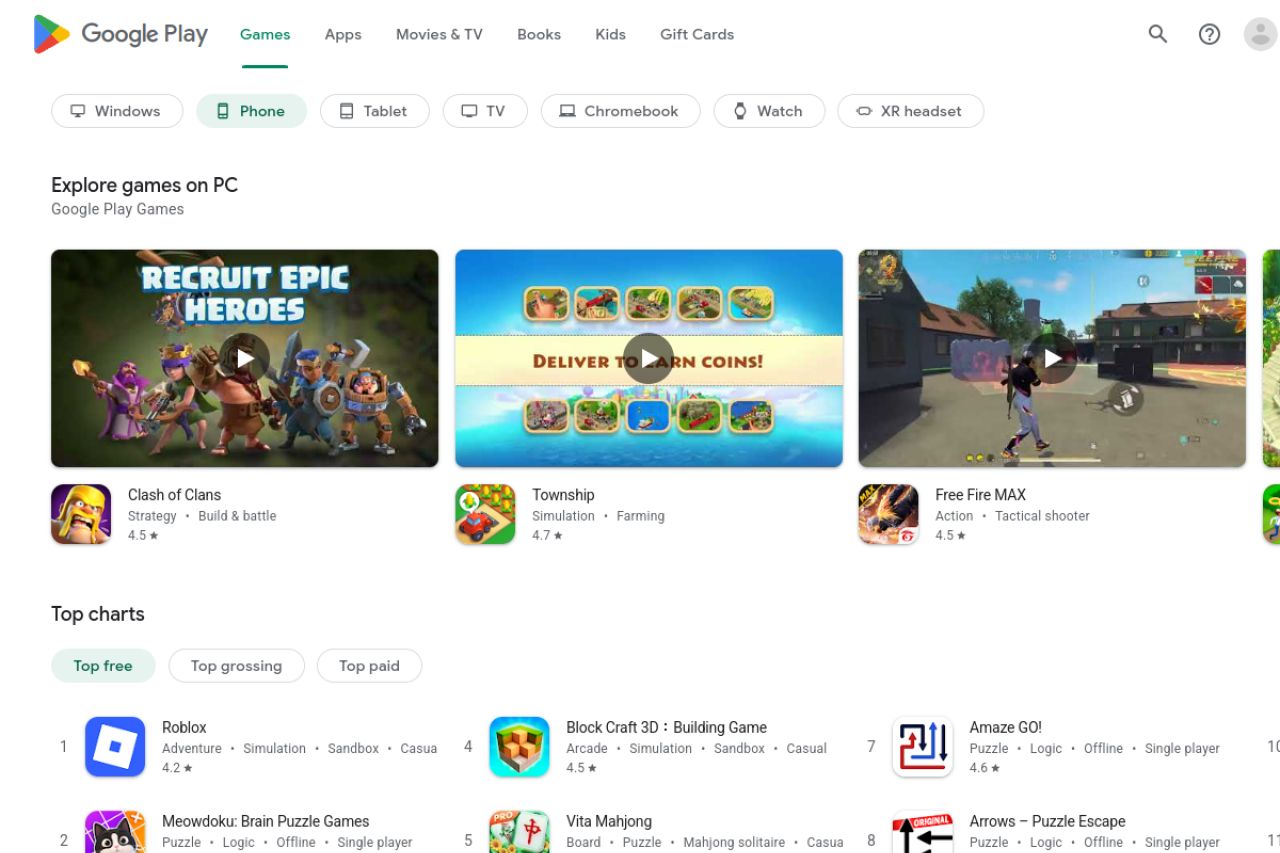The image size is (1280, 853).
Task: Play the Clash of Clans video
Action: tap(245, 358)
